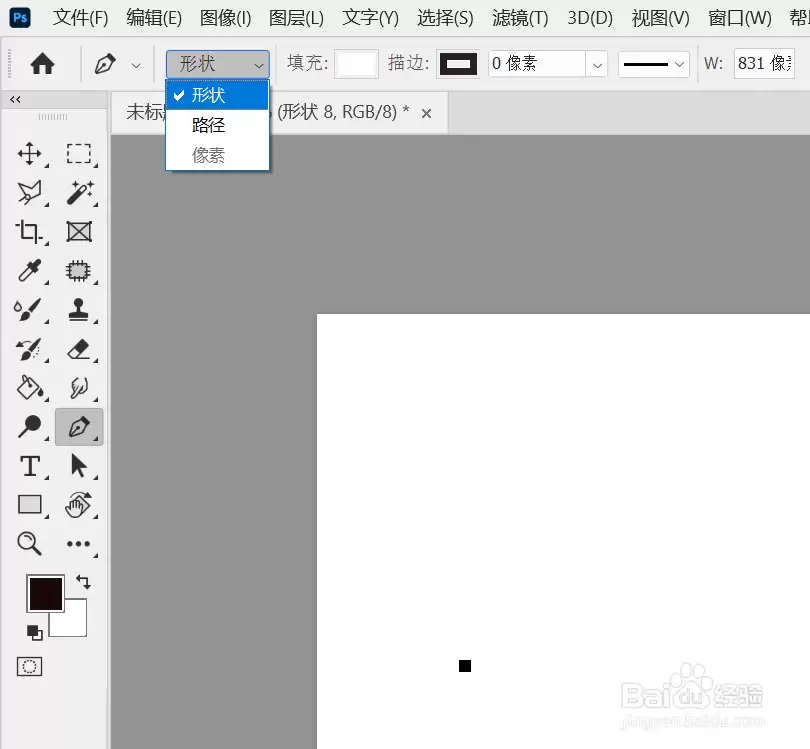Open the 形状 tool mode dropdown

pyautogui.click(x=217, y=64)
